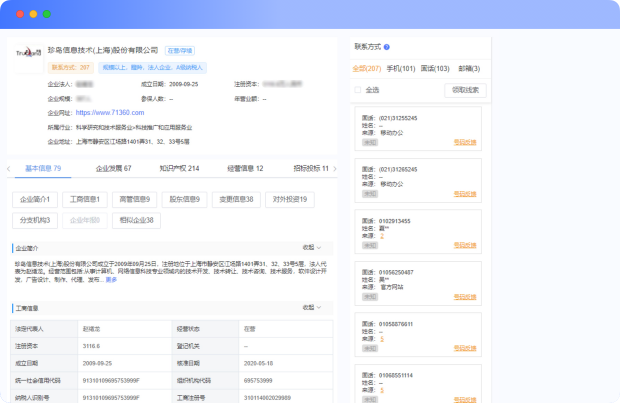620x403 pixels.
Task: Show the 邮箱(3) contact tab
Action: [x=469, y=68]
